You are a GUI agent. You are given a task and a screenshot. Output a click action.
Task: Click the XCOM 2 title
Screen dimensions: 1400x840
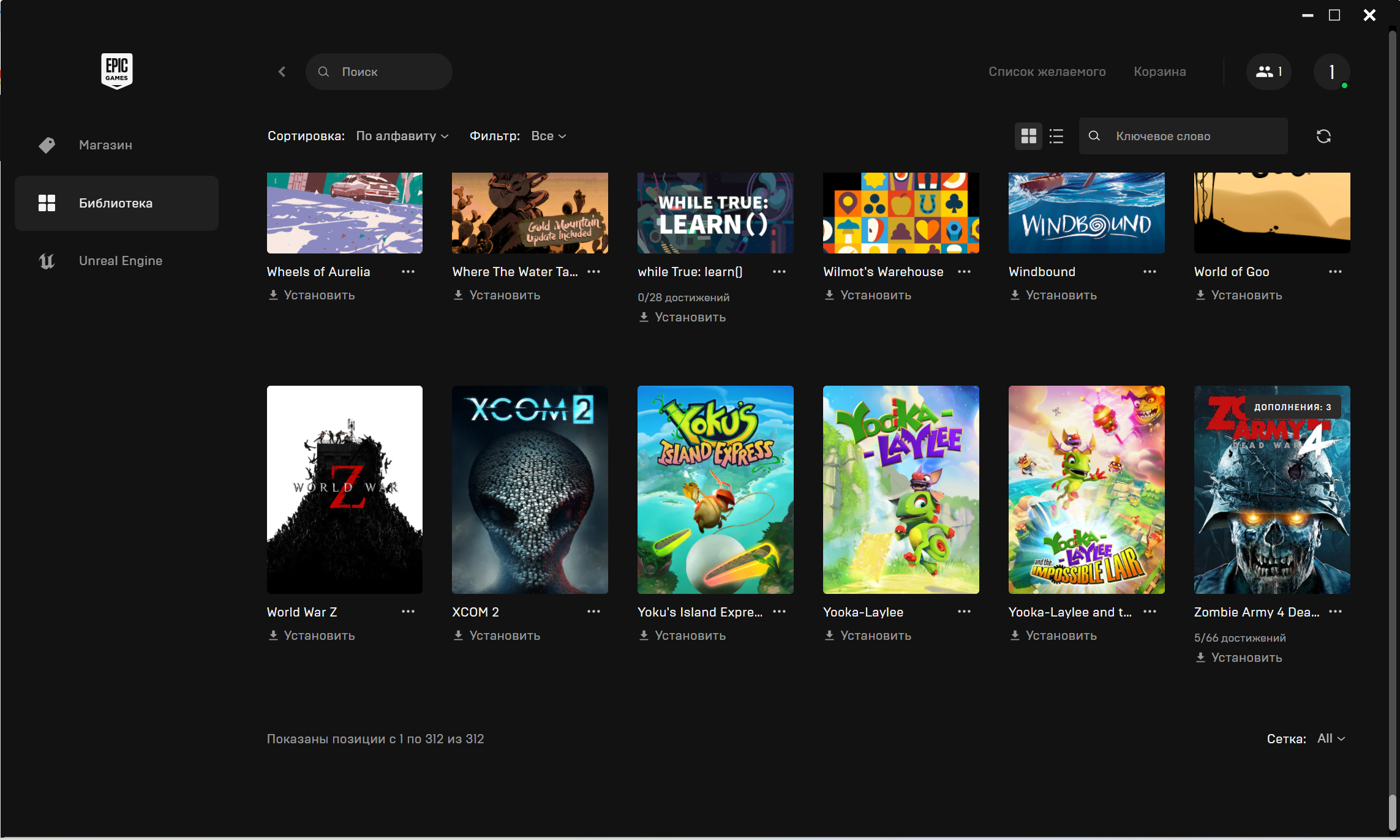[x=475, y=612]
